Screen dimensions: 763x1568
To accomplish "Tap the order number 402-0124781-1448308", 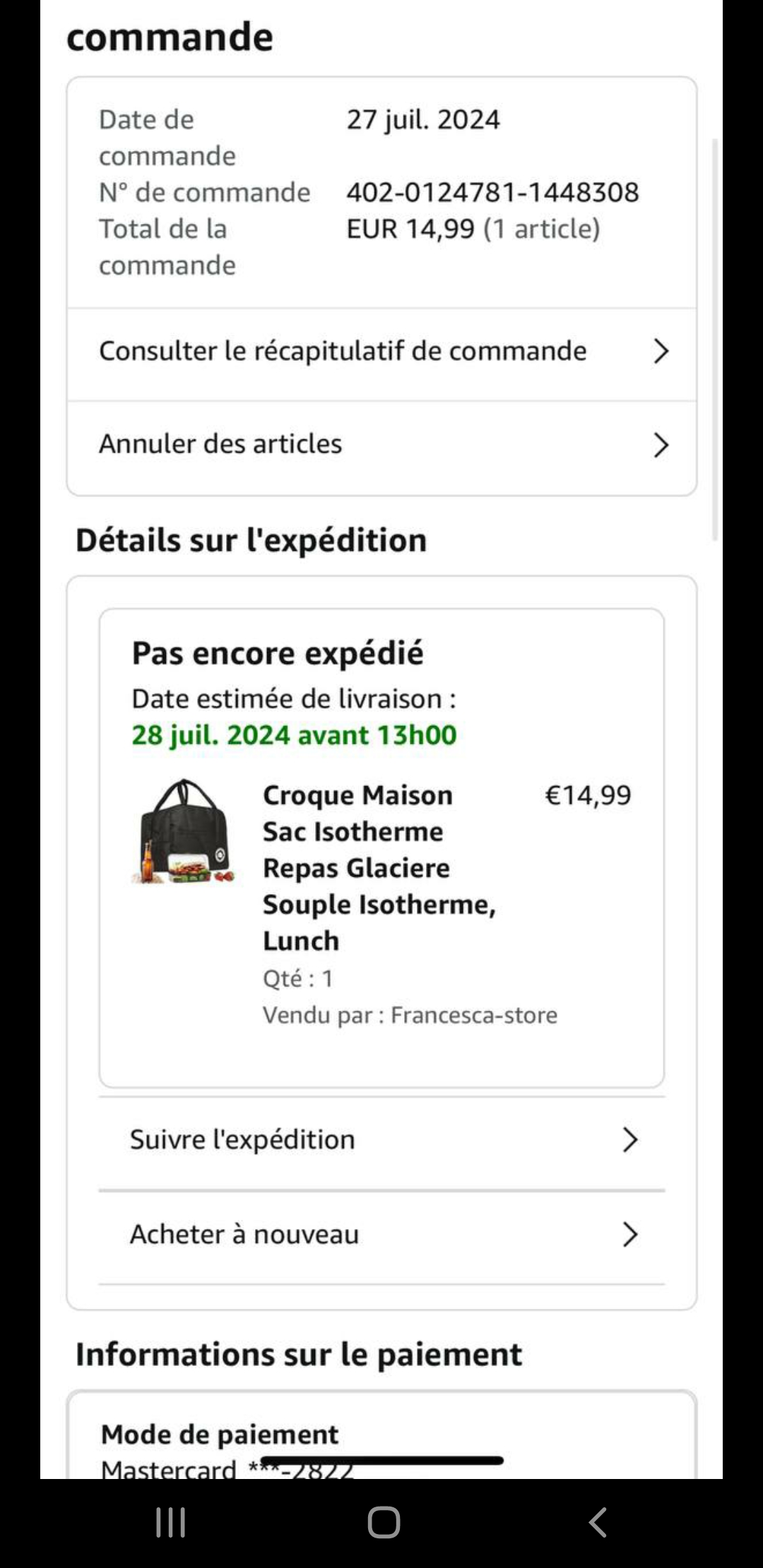I will 492,192.
